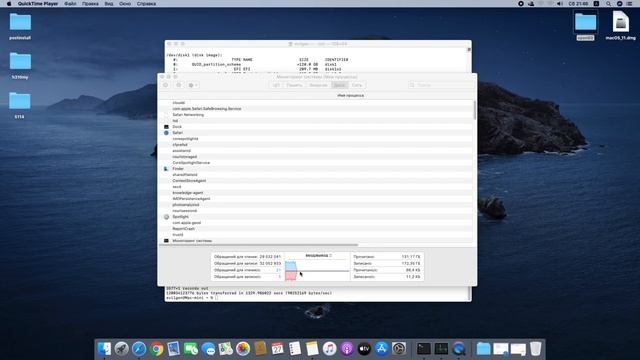Open Notes from the Dock
This screenshot has height=360, width=640.
click(312, 349)
